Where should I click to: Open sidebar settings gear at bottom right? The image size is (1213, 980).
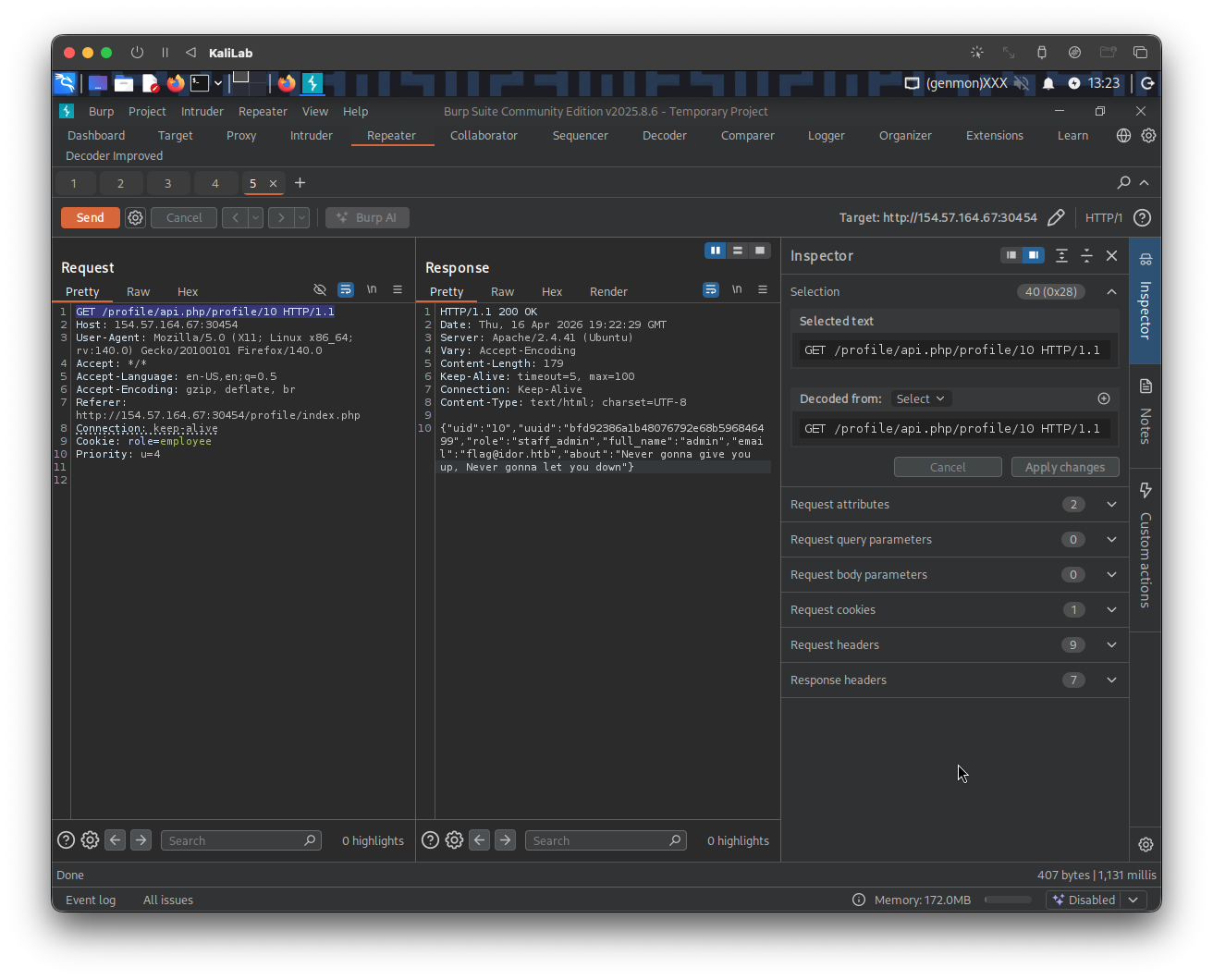coord(1146,844)
